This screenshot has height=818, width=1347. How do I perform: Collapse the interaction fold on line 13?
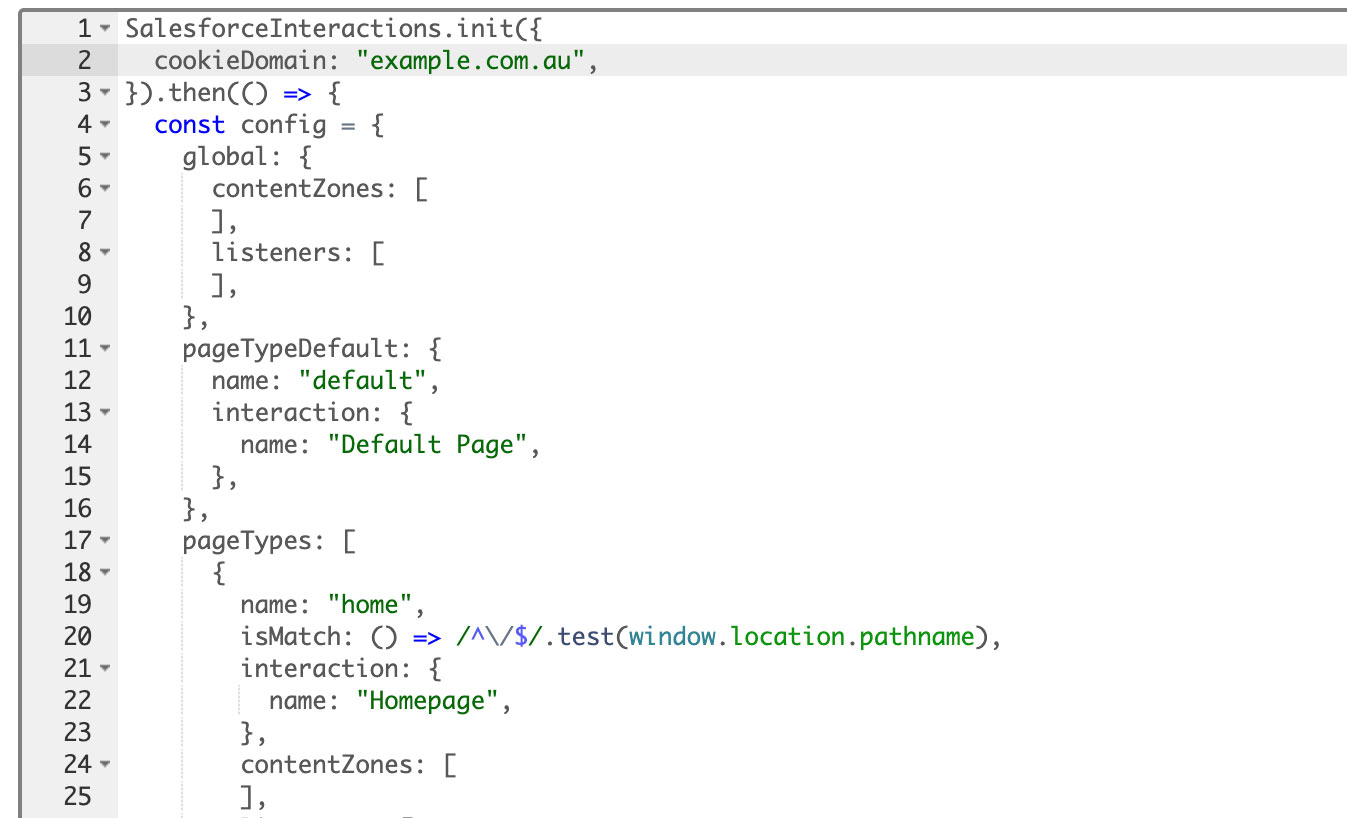pos(103,413)
